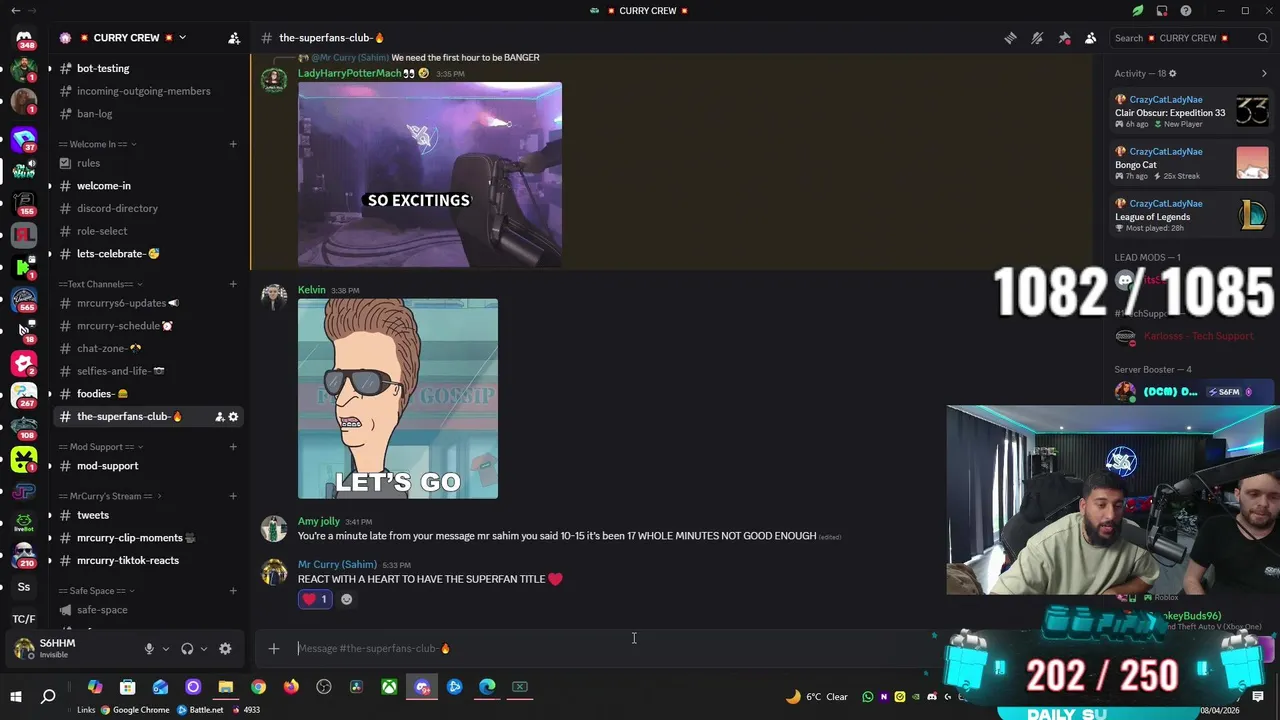
Task: Launch Google Chrome from taskbar
Action: click(x=259, y=687)
